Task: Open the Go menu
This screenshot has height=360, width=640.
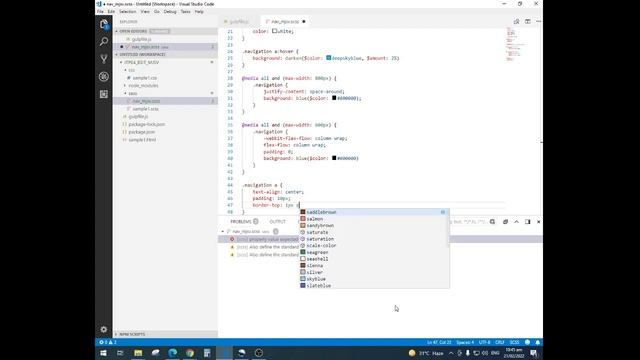Action: [x=157, y=12]
